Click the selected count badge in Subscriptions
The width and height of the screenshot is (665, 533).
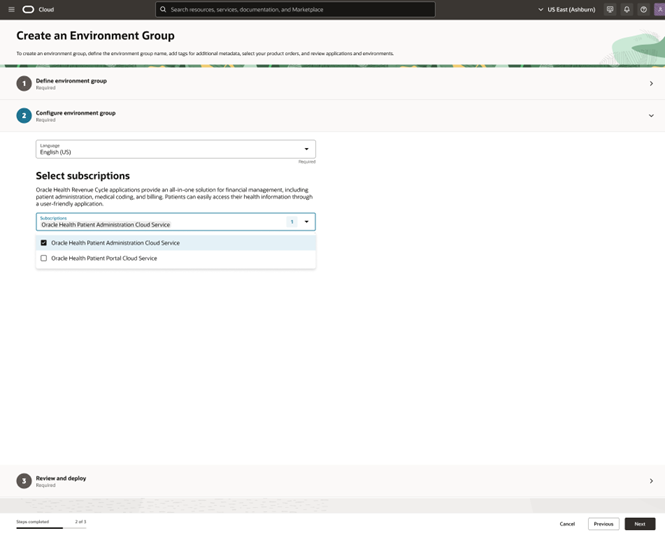(x=292, y=222)
